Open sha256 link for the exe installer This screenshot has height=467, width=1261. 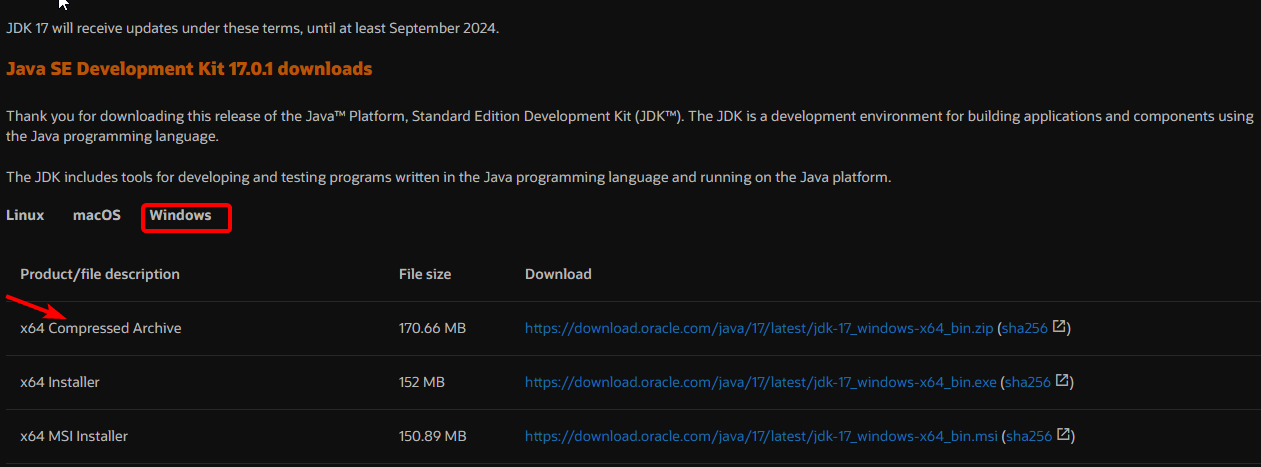tap(1028, 382)
